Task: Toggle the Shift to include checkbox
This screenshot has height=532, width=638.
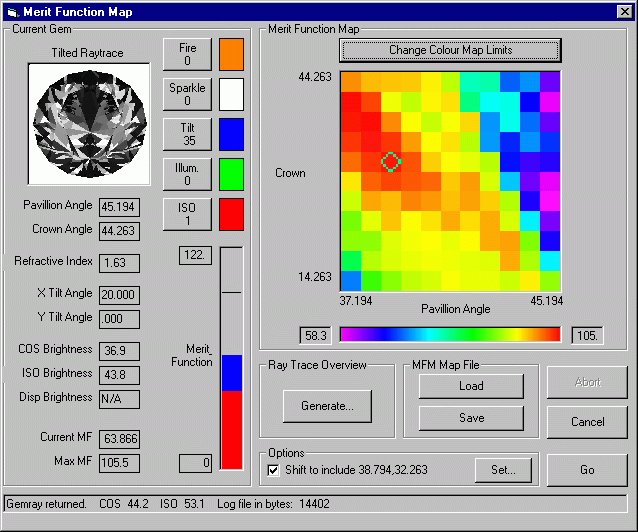Action: point(274,469)
